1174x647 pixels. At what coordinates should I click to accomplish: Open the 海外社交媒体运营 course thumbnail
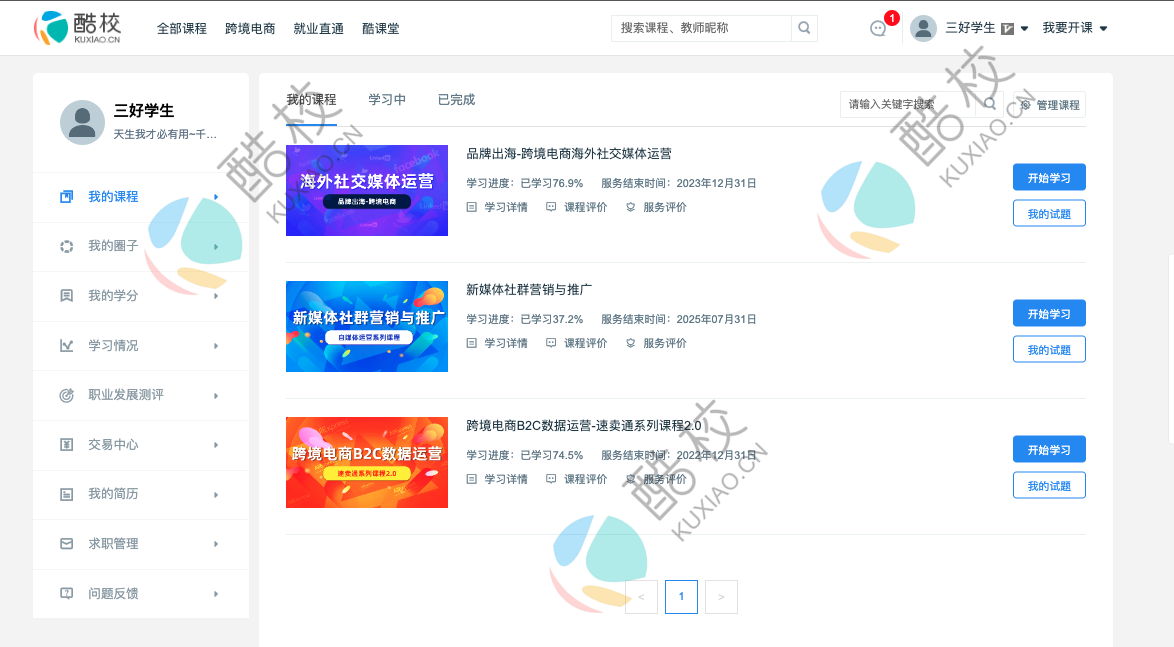coord(367,190)
